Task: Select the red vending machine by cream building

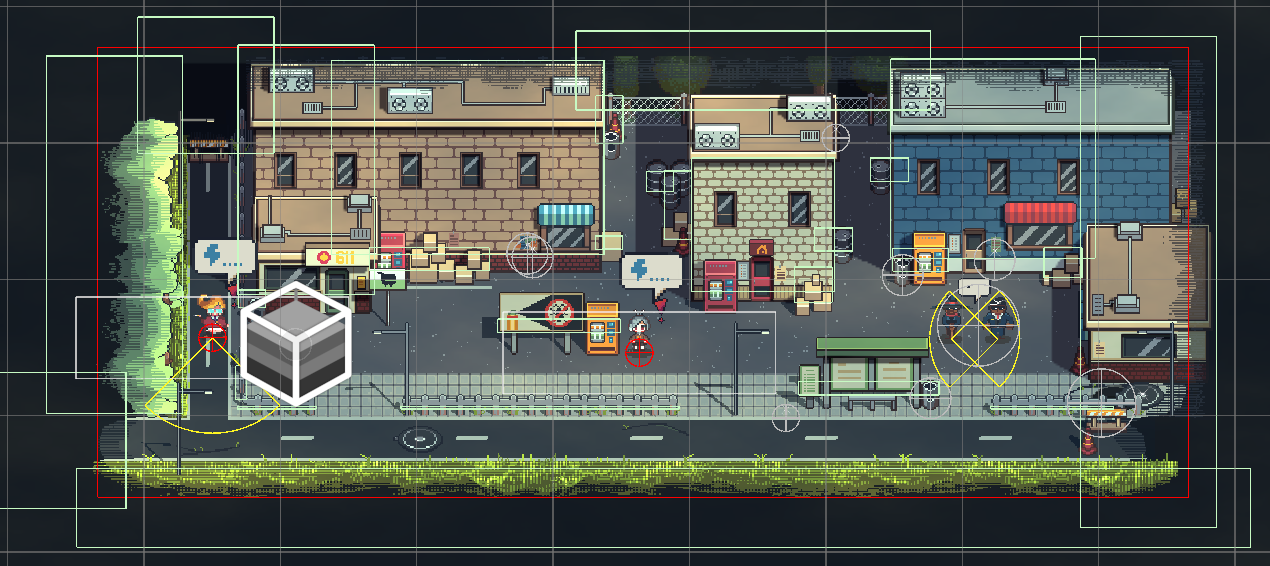Action: pyautogui.click(x=719, y=285)
